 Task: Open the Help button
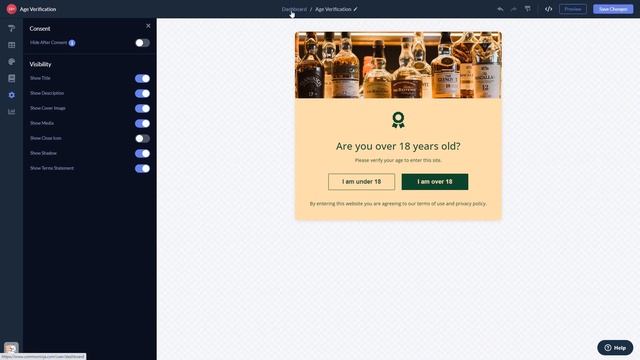615,348
